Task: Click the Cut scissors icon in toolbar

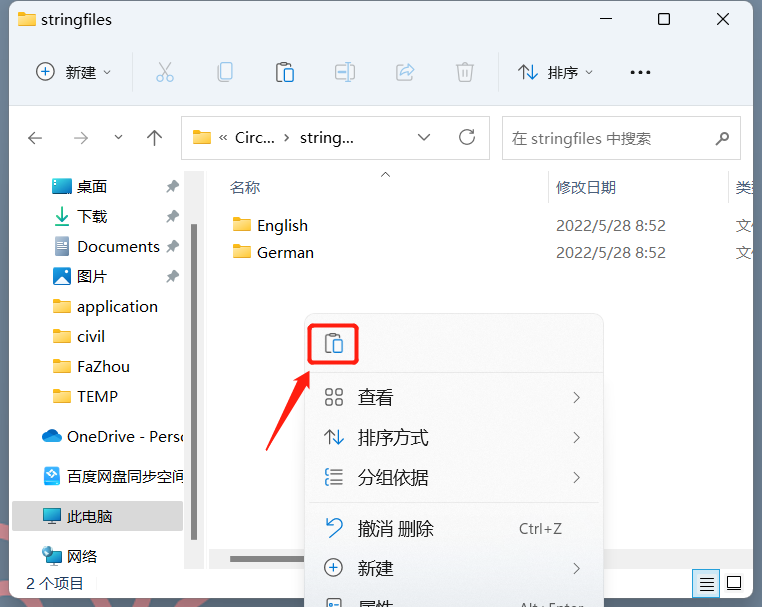Action: [165, 72]
